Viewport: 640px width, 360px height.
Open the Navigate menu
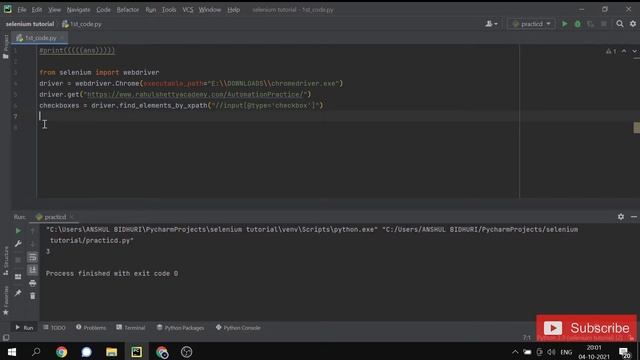coord(78,9)
